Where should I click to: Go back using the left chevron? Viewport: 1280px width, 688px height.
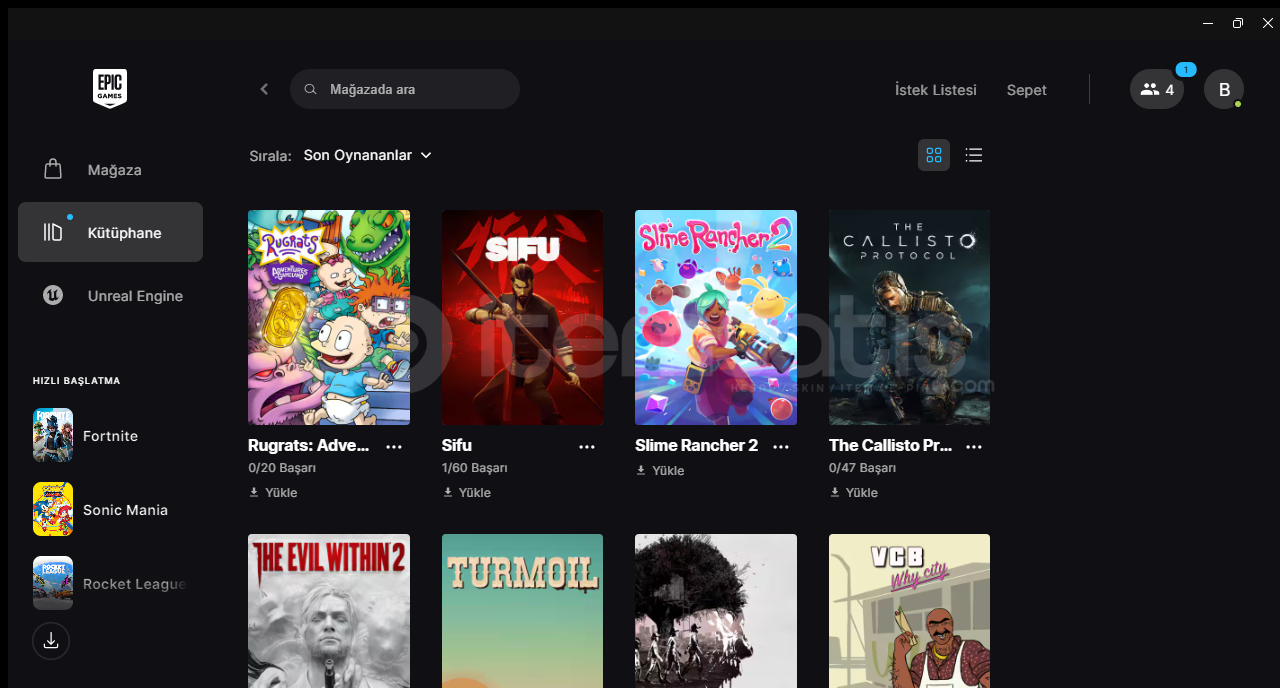[x=264, y=89]
